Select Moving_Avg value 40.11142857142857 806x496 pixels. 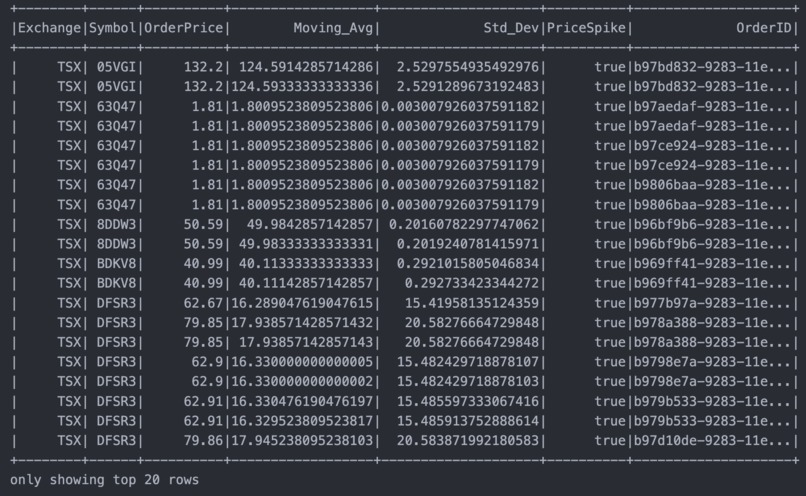click(306, 283)
